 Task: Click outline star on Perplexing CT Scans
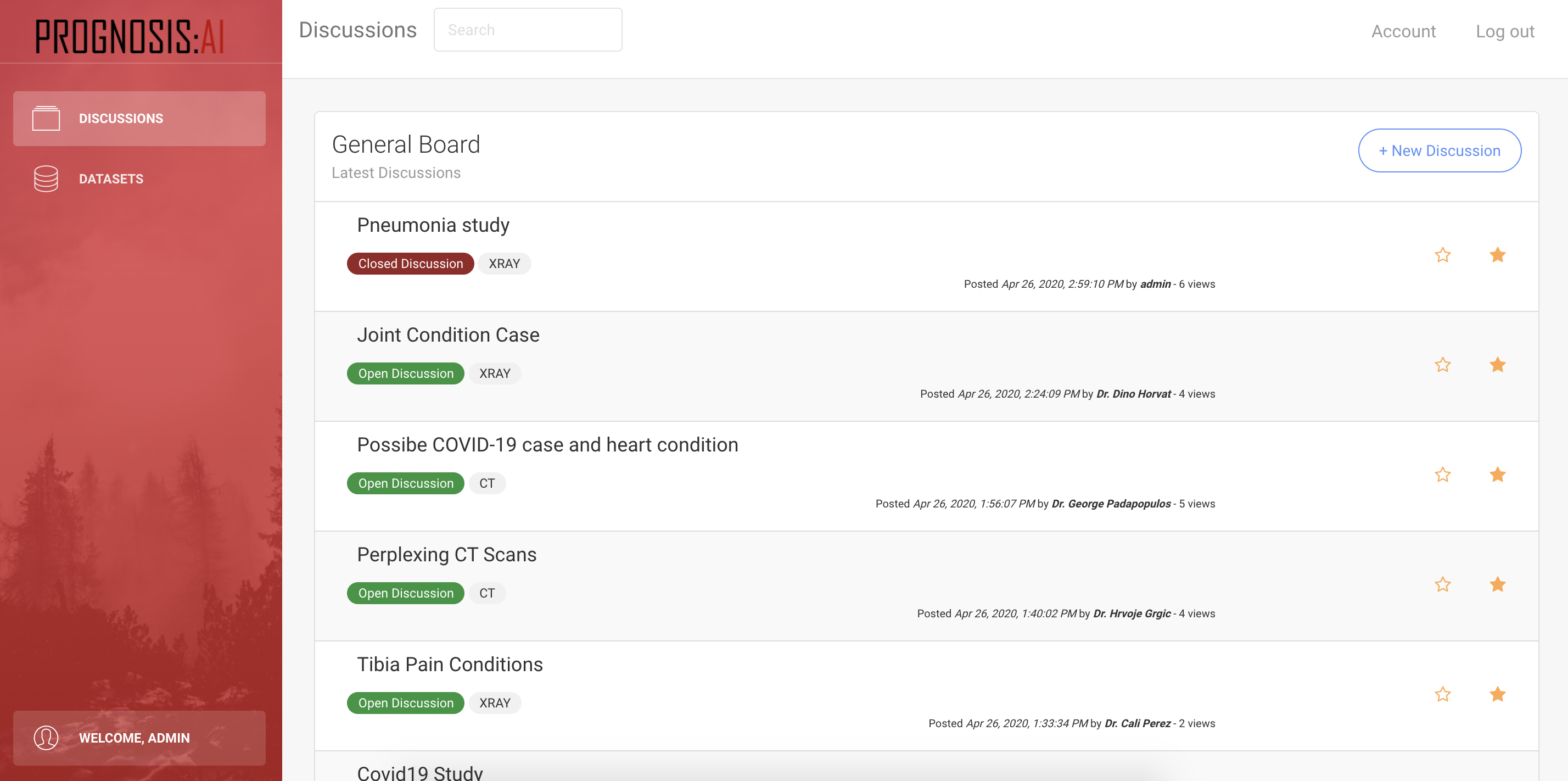tap(1442, 584)
